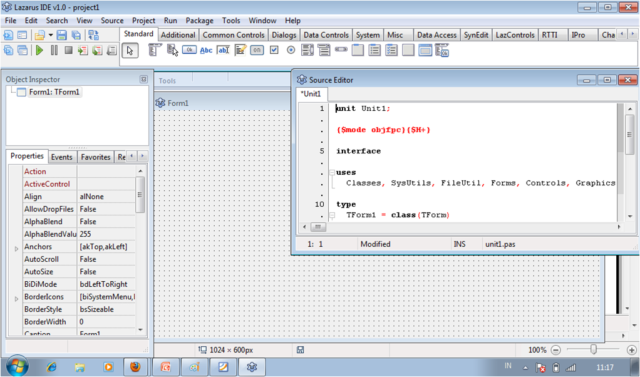Select the TMemo component icon

tap(240, 50)
